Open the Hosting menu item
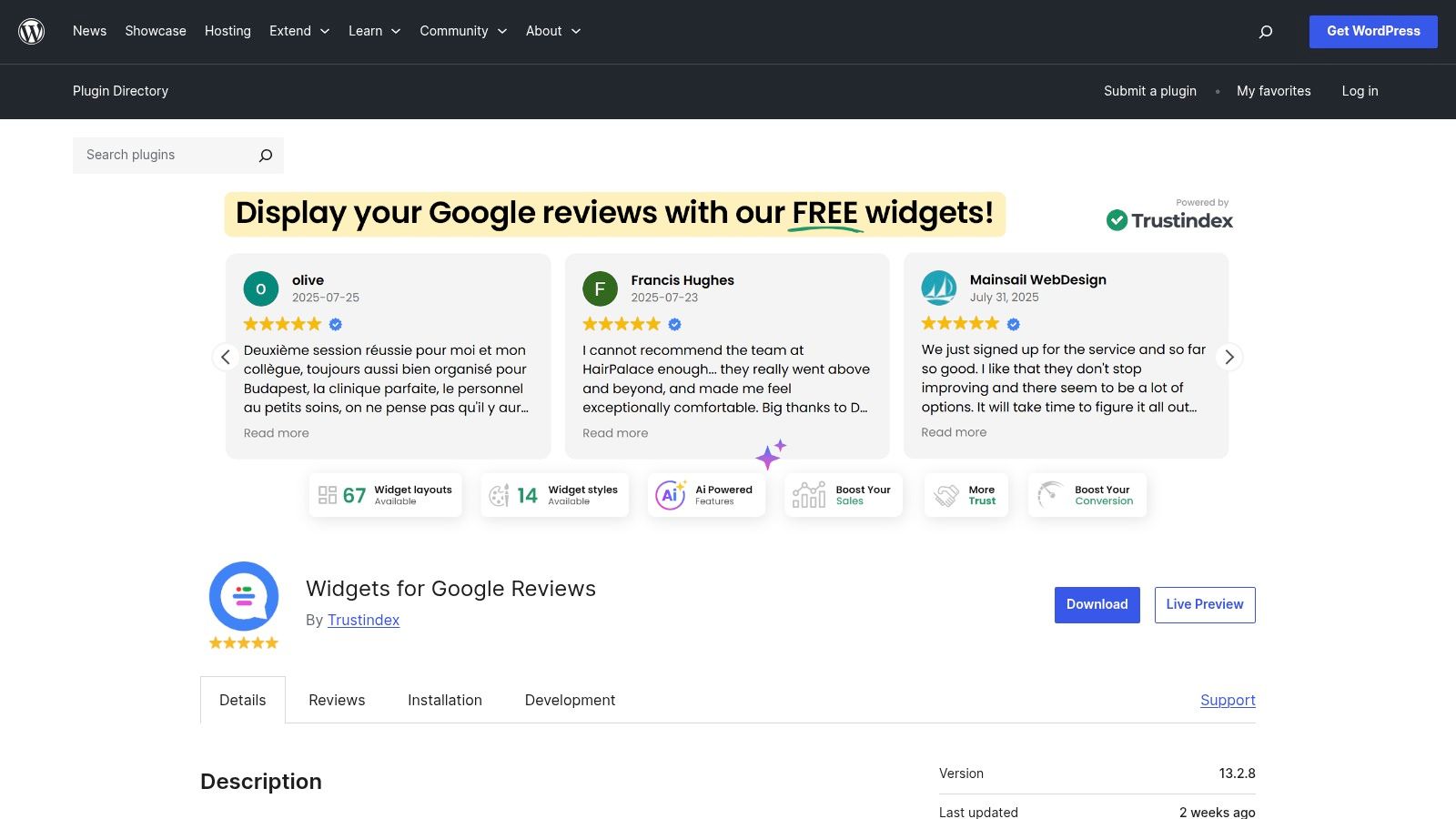This screenshot has width=1456, height=819. coord(227,31)
